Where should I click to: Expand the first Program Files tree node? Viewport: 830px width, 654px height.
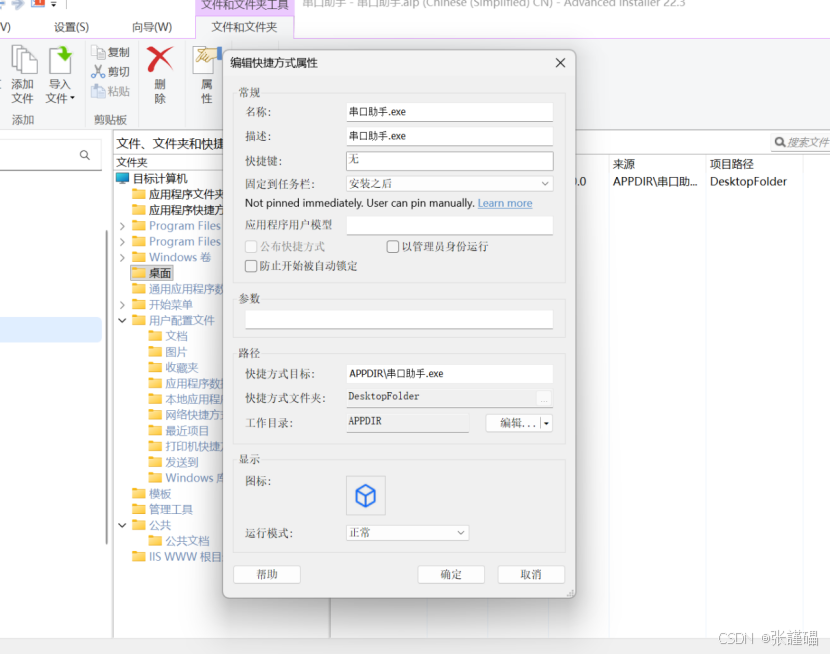(x=122, y=226)
